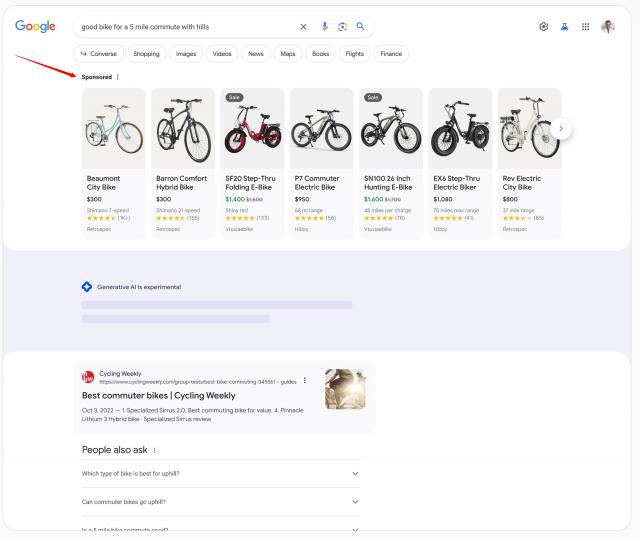Click the People also ask heading

[115, 450]
